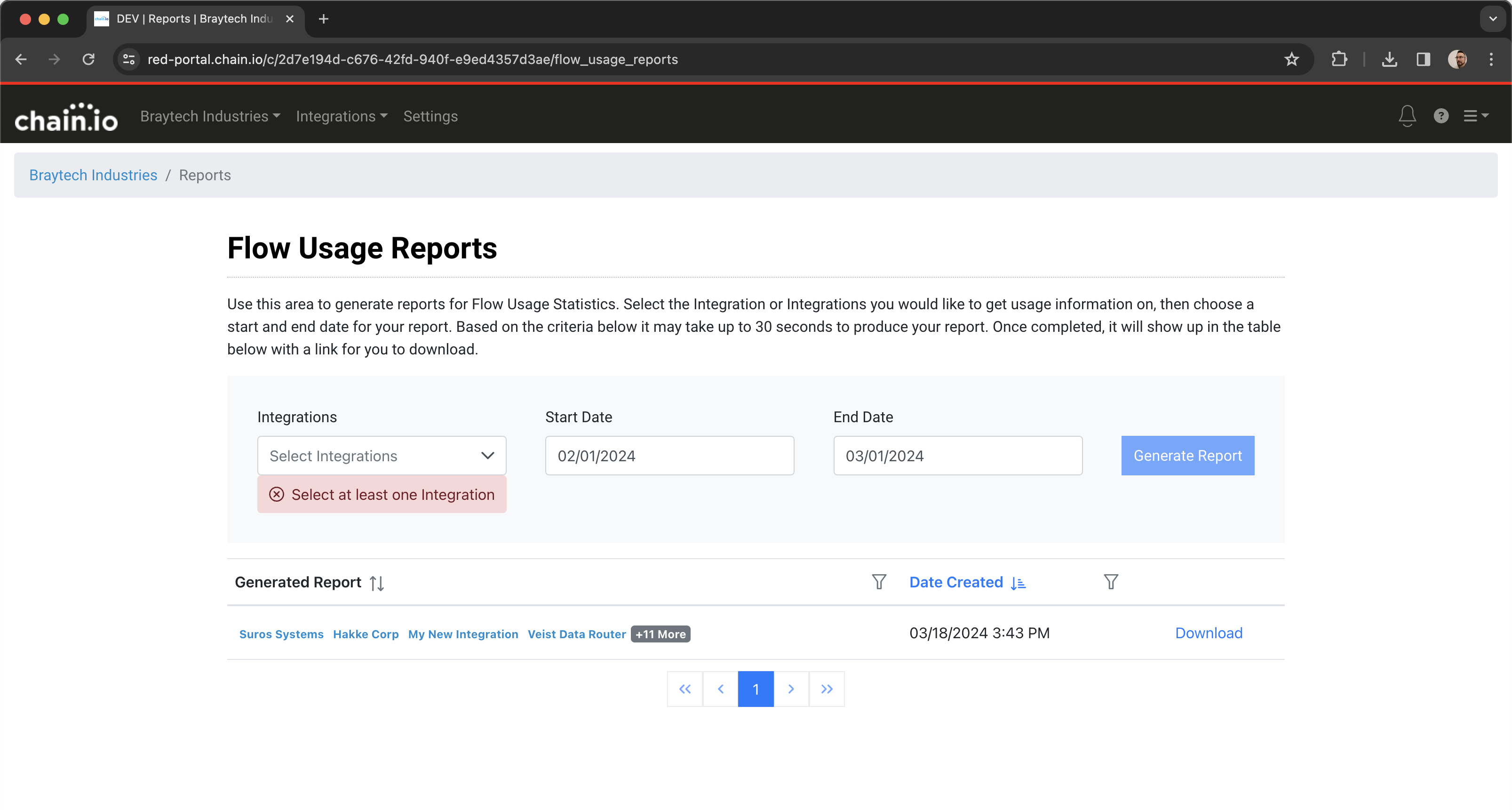
Task: Toggle Date Created sort order icon
Action: tap(1019, 583)
